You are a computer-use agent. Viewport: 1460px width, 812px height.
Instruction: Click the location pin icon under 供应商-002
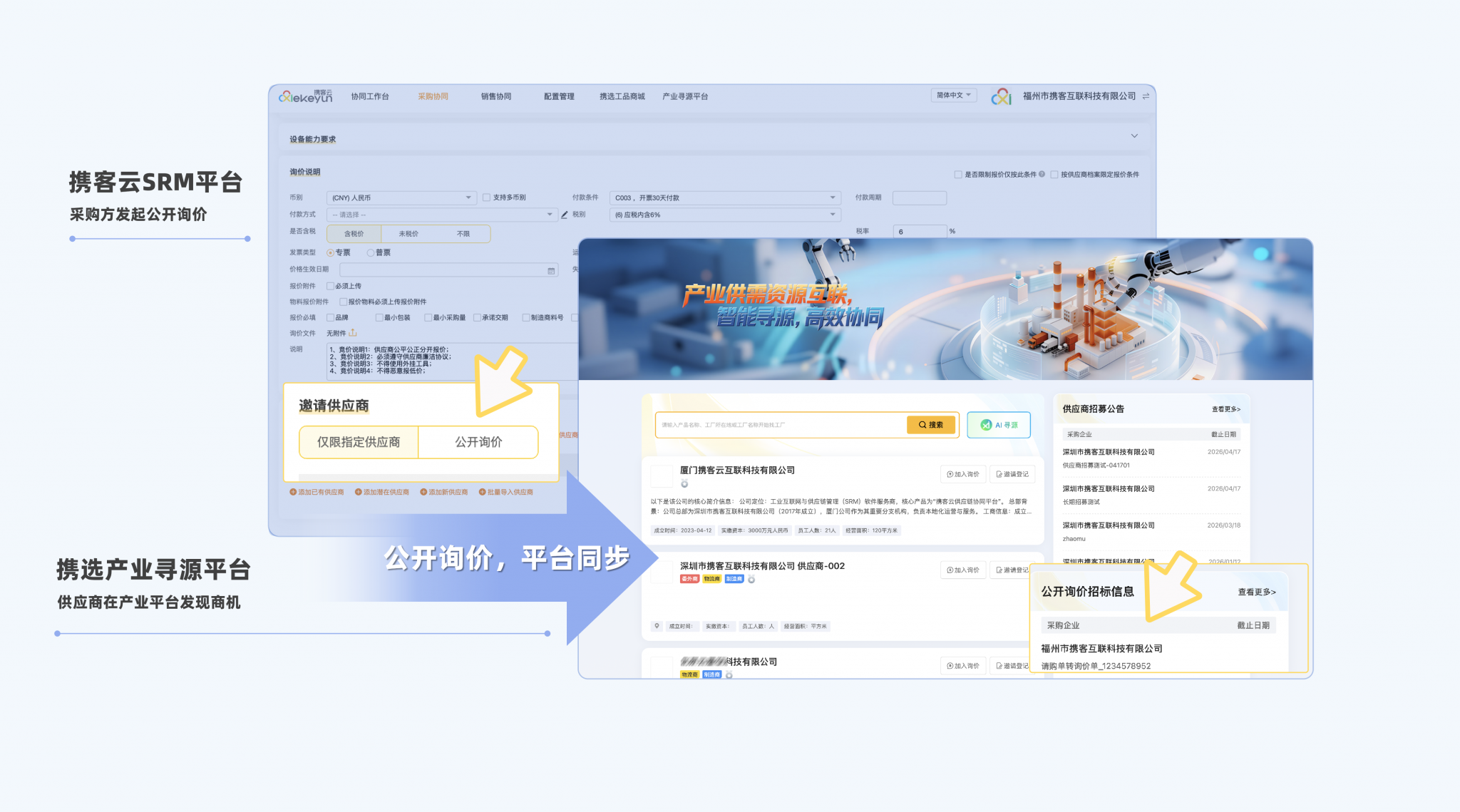[x=657, y=626]
